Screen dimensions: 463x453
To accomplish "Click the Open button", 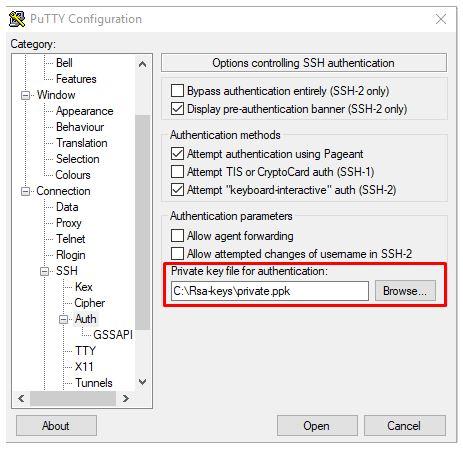I will (317, 426).
